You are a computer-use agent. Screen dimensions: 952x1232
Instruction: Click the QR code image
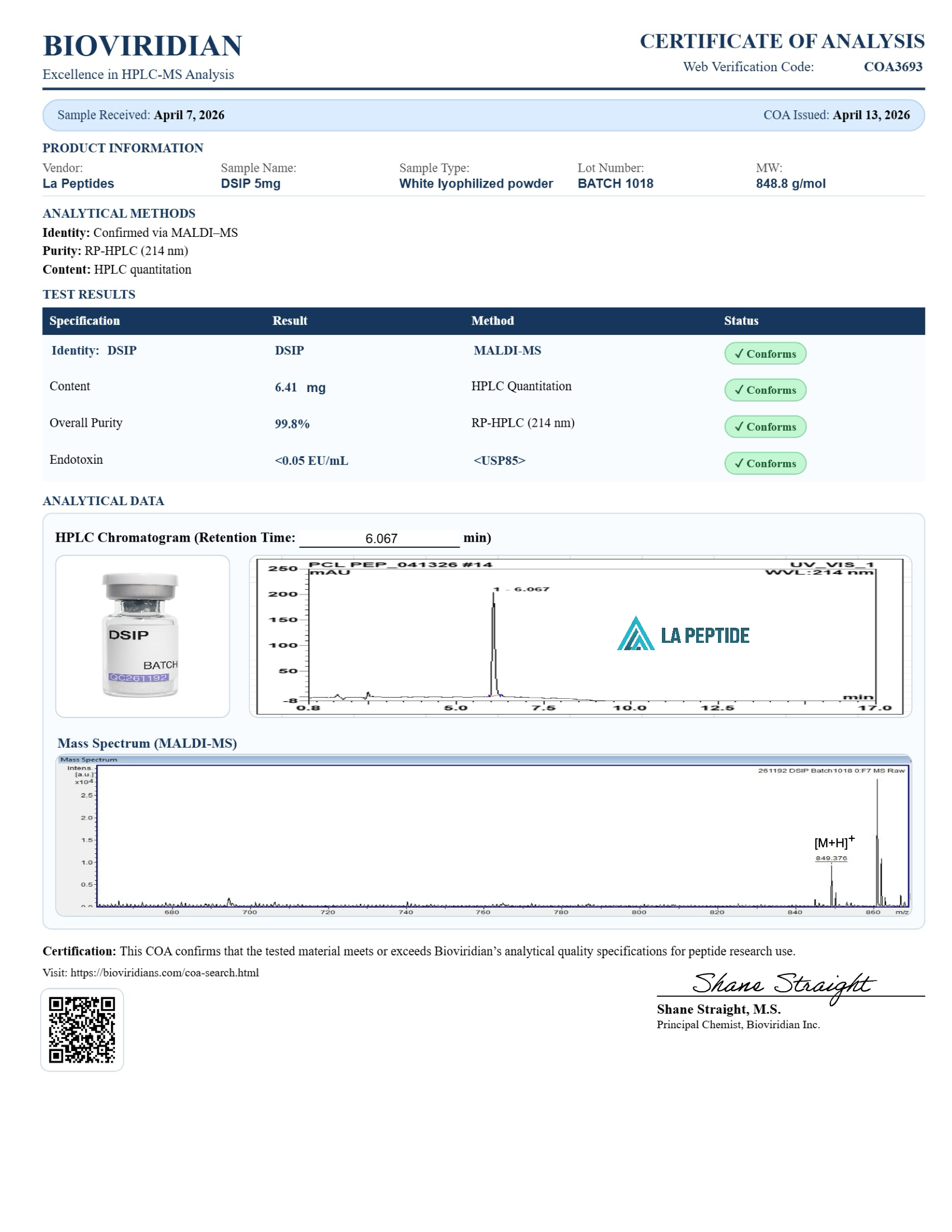click(82, 1029)
